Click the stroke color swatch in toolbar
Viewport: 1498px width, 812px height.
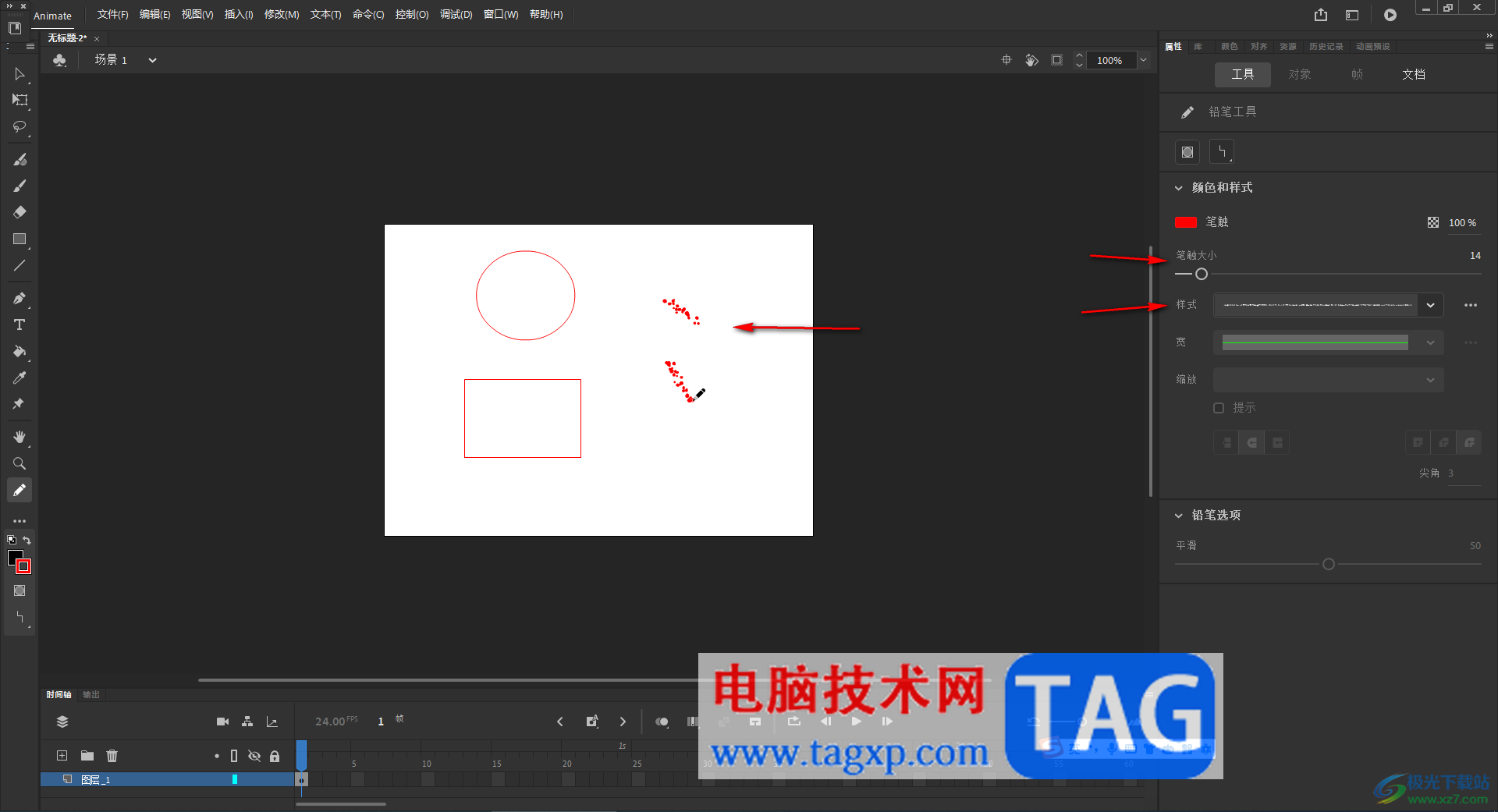pos(23,566)
